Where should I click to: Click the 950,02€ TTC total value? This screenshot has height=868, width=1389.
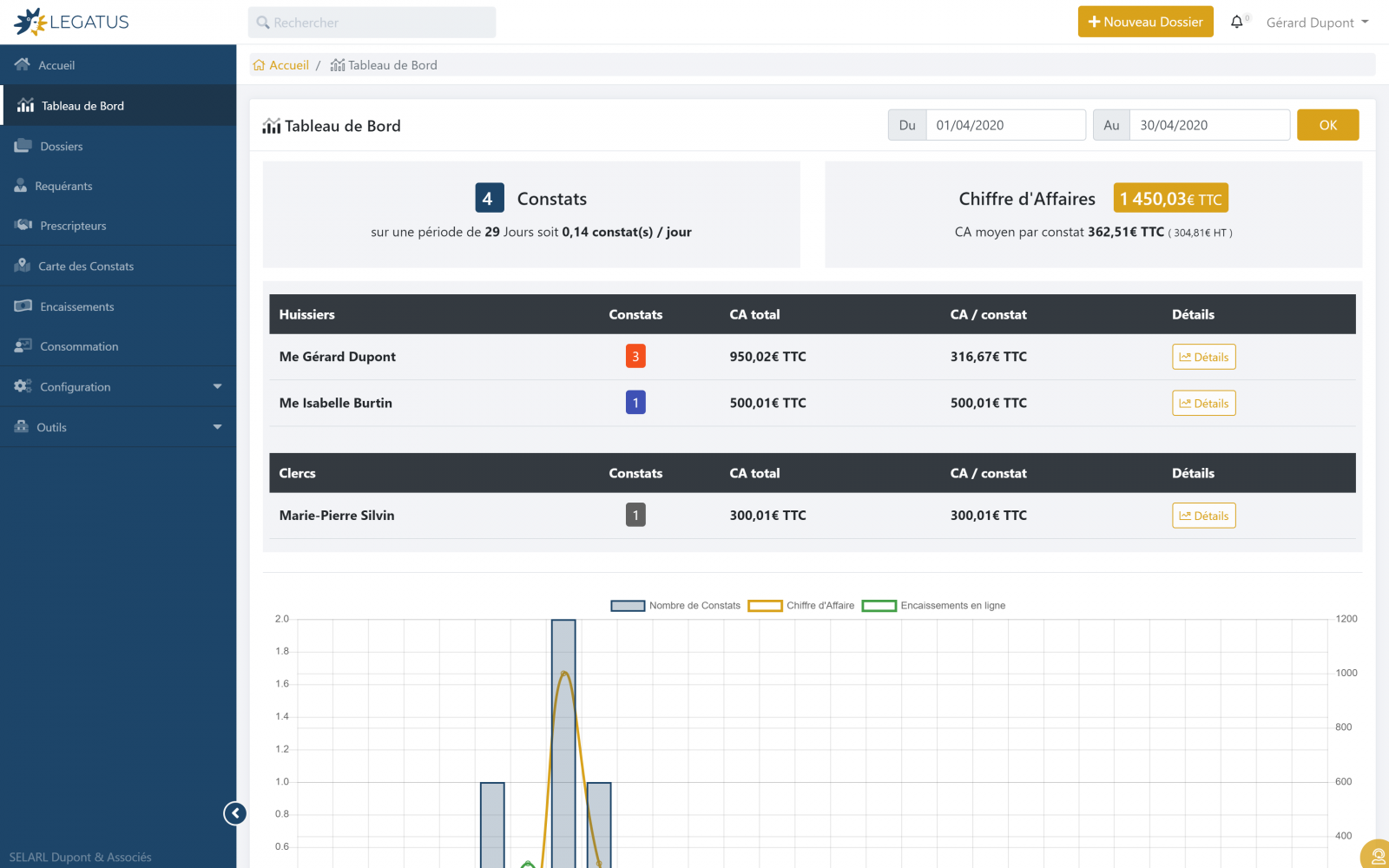[767, 357]
